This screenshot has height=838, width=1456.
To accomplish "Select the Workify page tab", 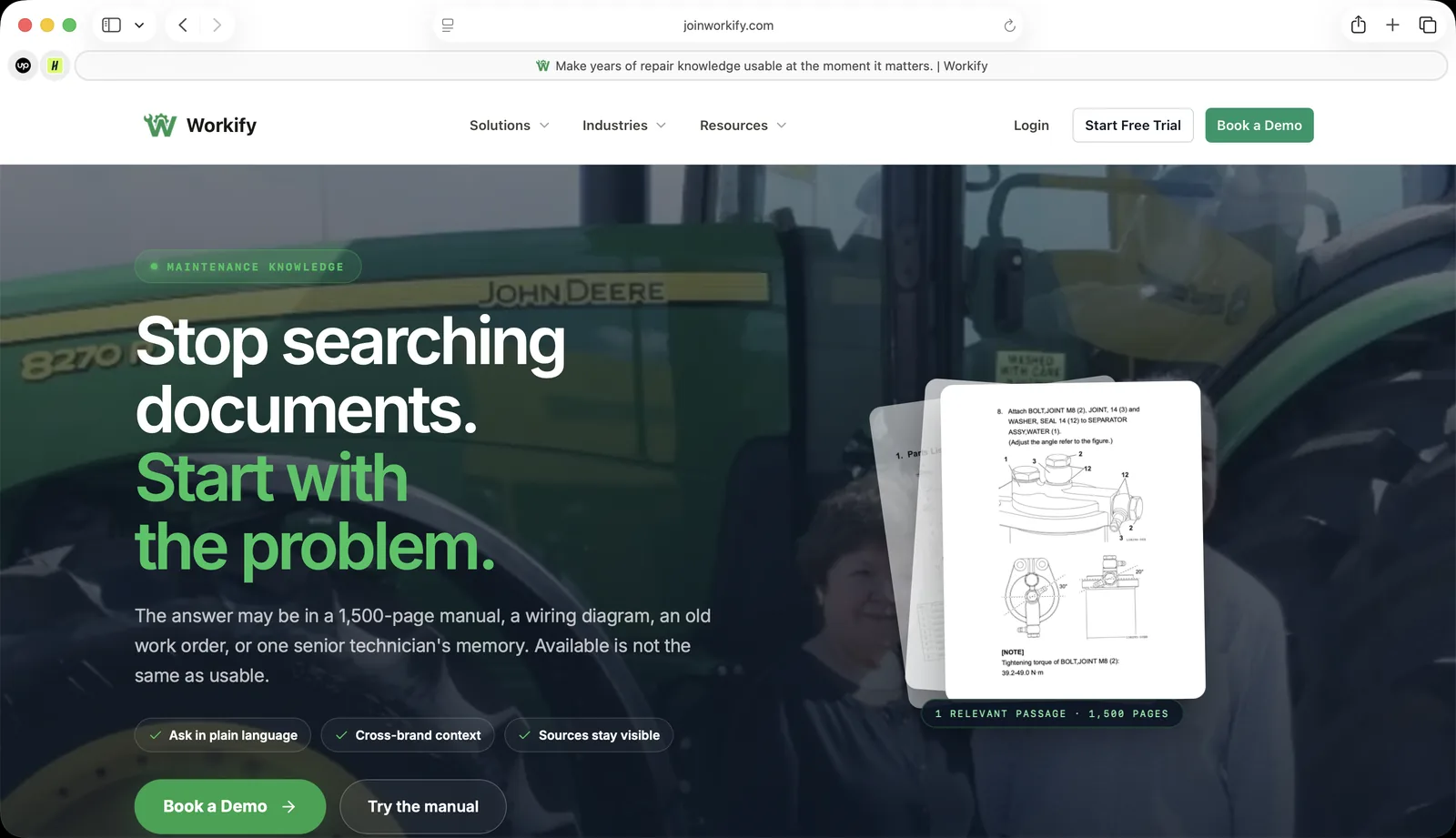I will click(x=761, y=66).
